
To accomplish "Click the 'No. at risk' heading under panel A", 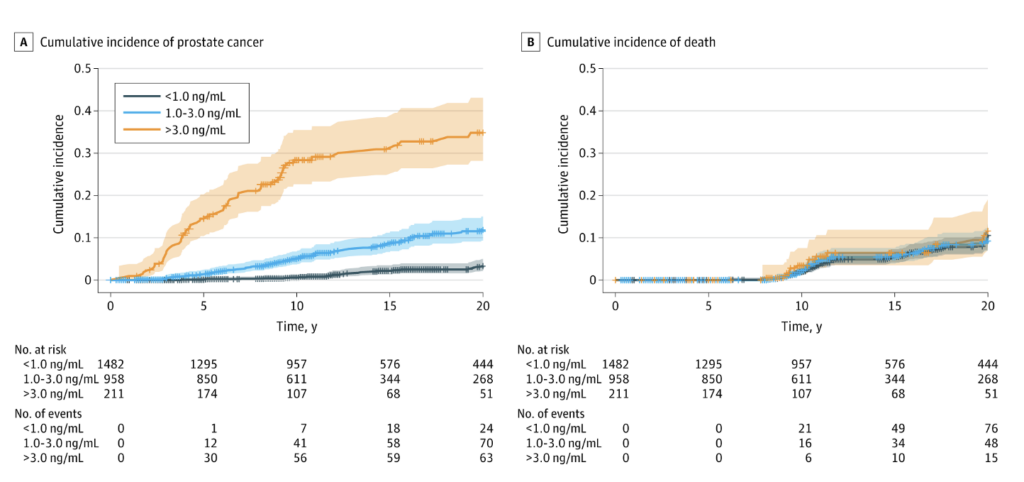I will click(40, 350).
